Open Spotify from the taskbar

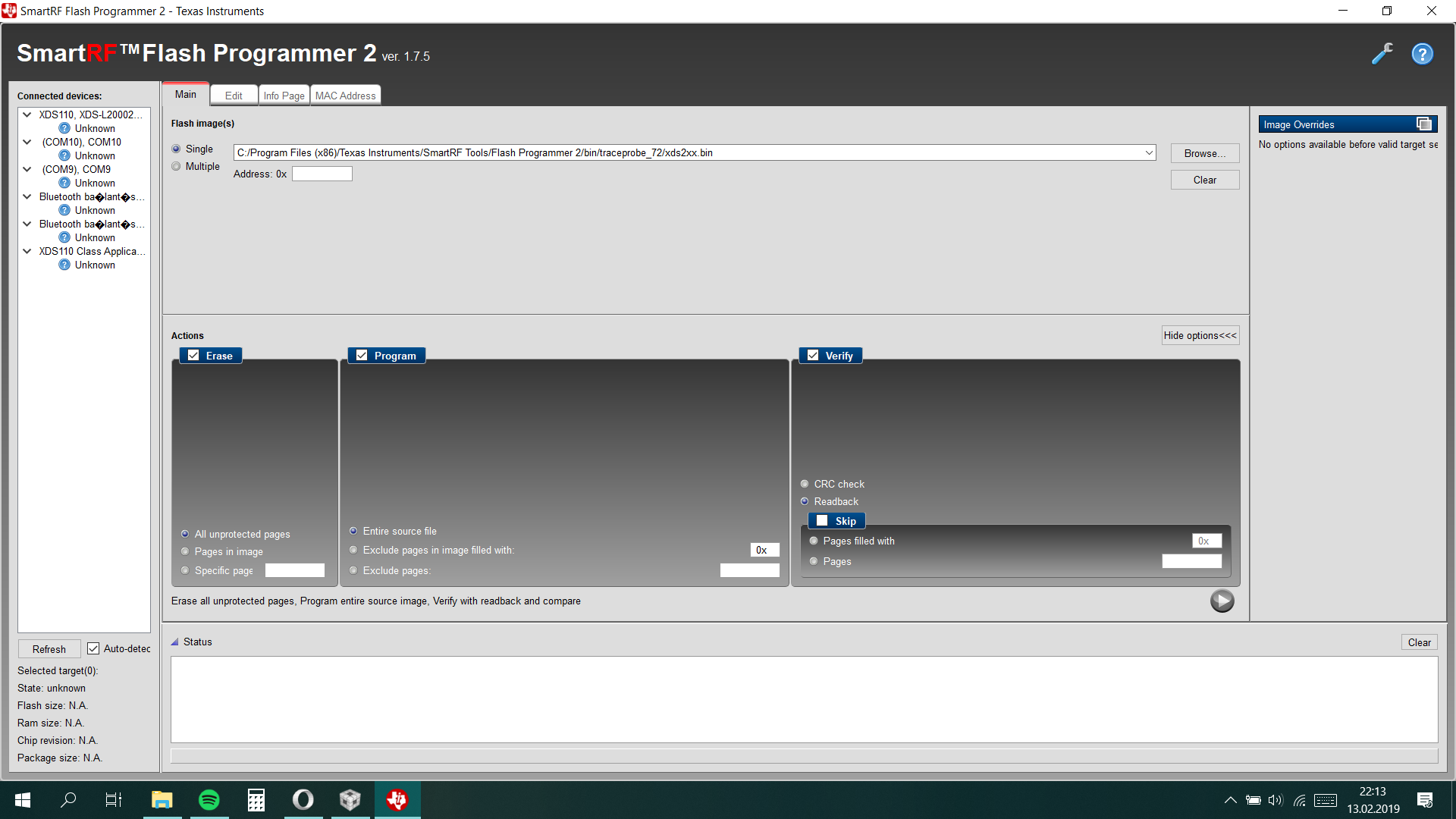coord(209,800)
